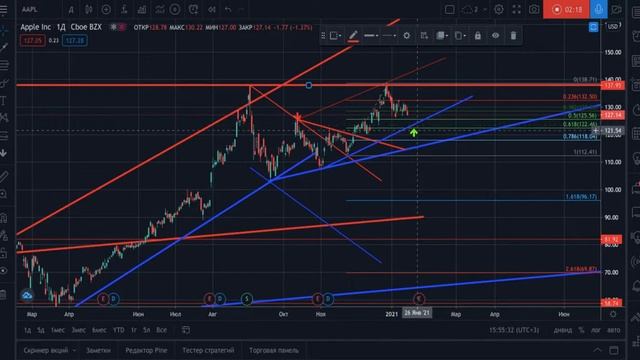
Task: Collapse bottom panel with chevron up
Action: point(598,350)
